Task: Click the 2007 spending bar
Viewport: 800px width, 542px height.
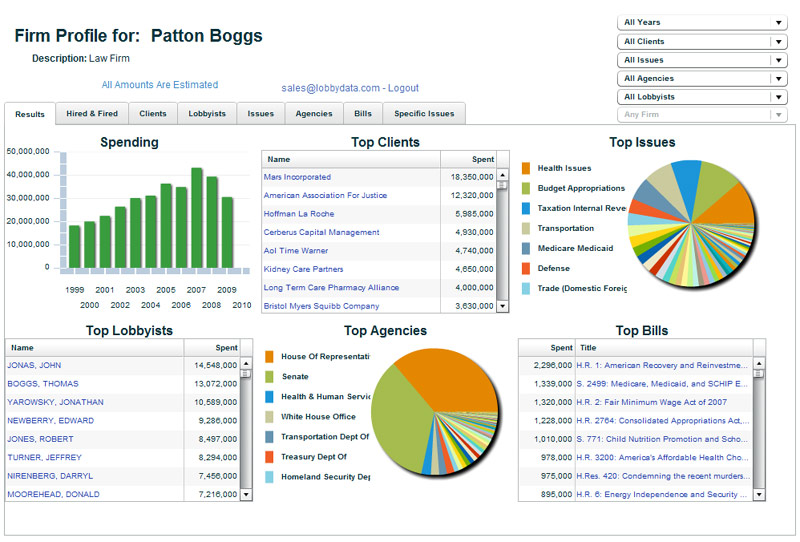Action: [x=196, y=218]
